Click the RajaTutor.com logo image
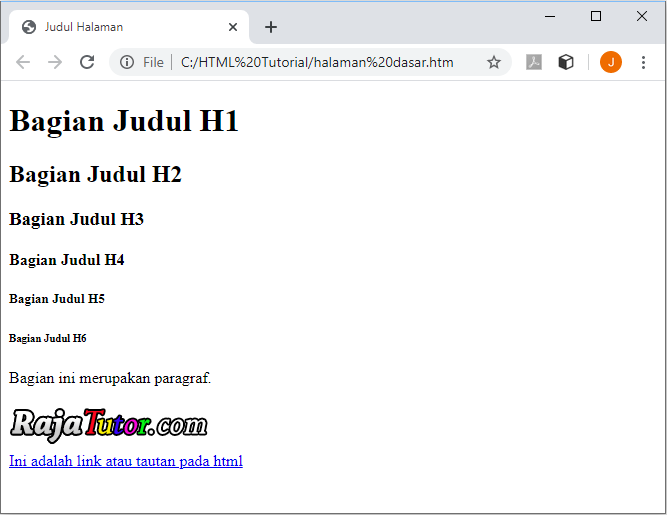The height and width of the screenshot is (515, 667). pos(109,425)
